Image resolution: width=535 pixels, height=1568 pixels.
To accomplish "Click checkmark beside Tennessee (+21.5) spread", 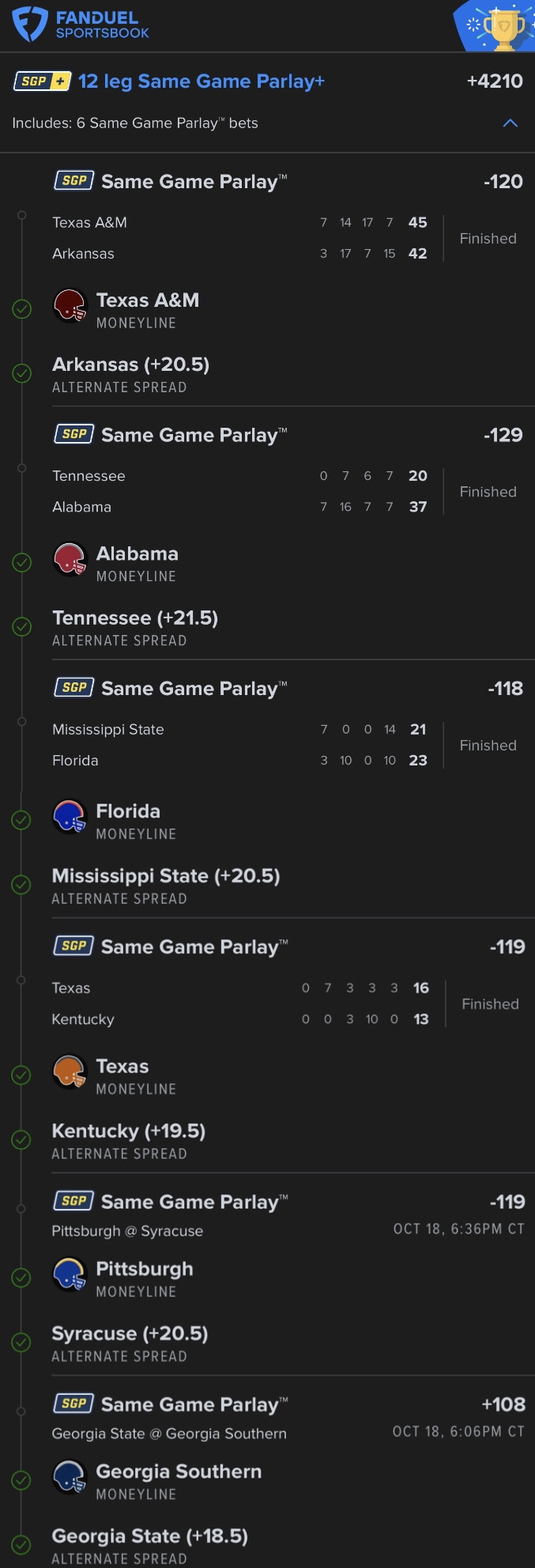I will pyautogui.click(x=22, y=627).
